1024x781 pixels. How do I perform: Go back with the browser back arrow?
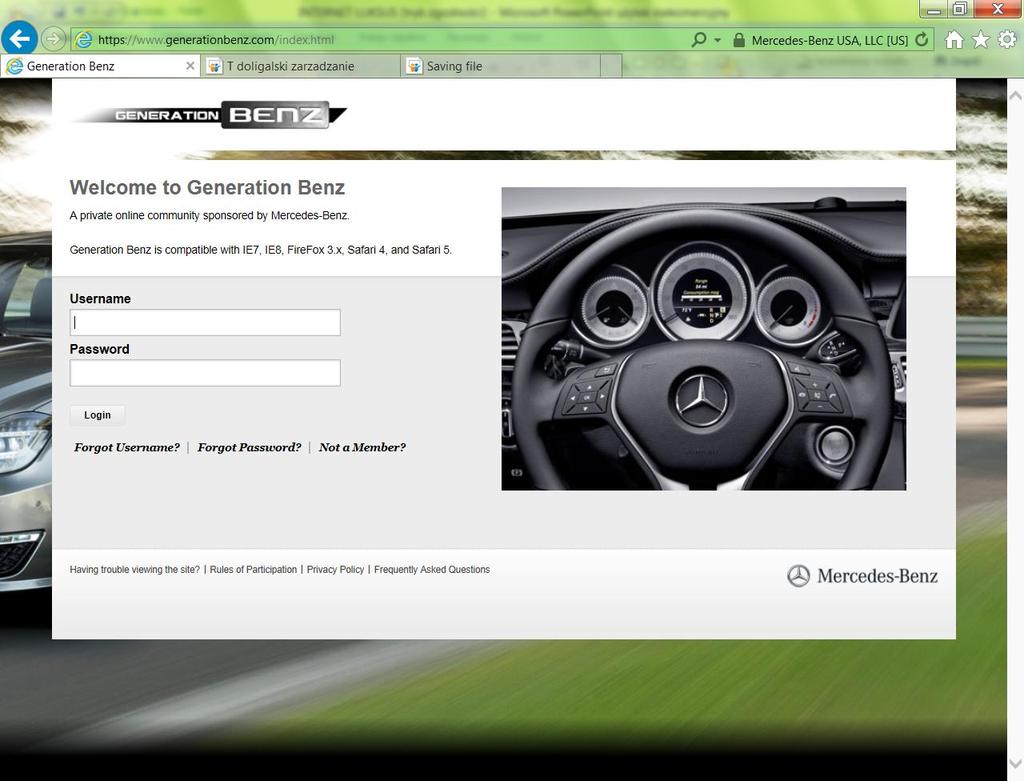tap(19, 39)
